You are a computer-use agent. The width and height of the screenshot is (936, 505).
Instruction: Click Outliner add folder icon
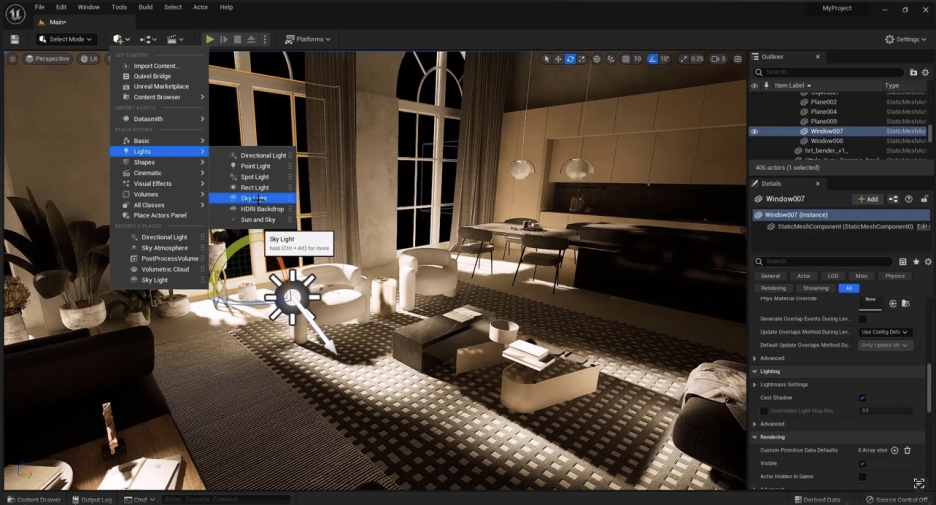(913, 72)
